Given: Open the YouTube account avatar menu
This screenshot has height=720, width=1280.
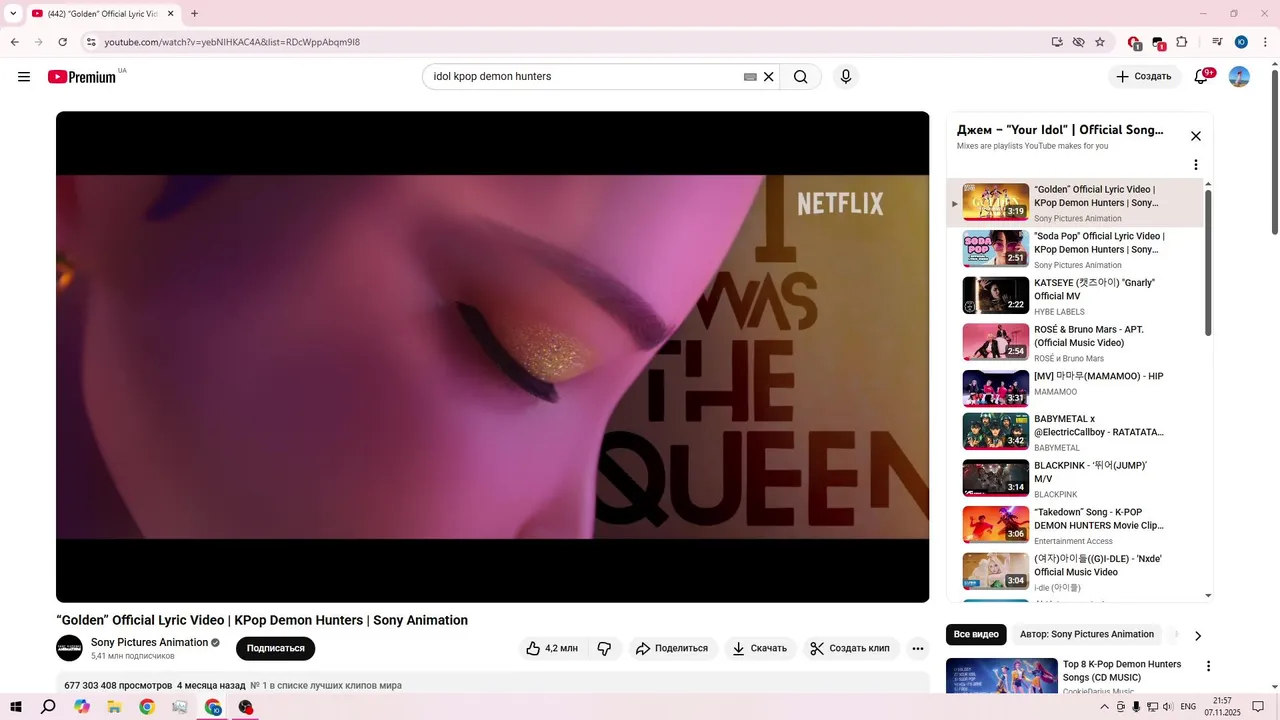Looking at the screenshot, I should [1239, 77].
